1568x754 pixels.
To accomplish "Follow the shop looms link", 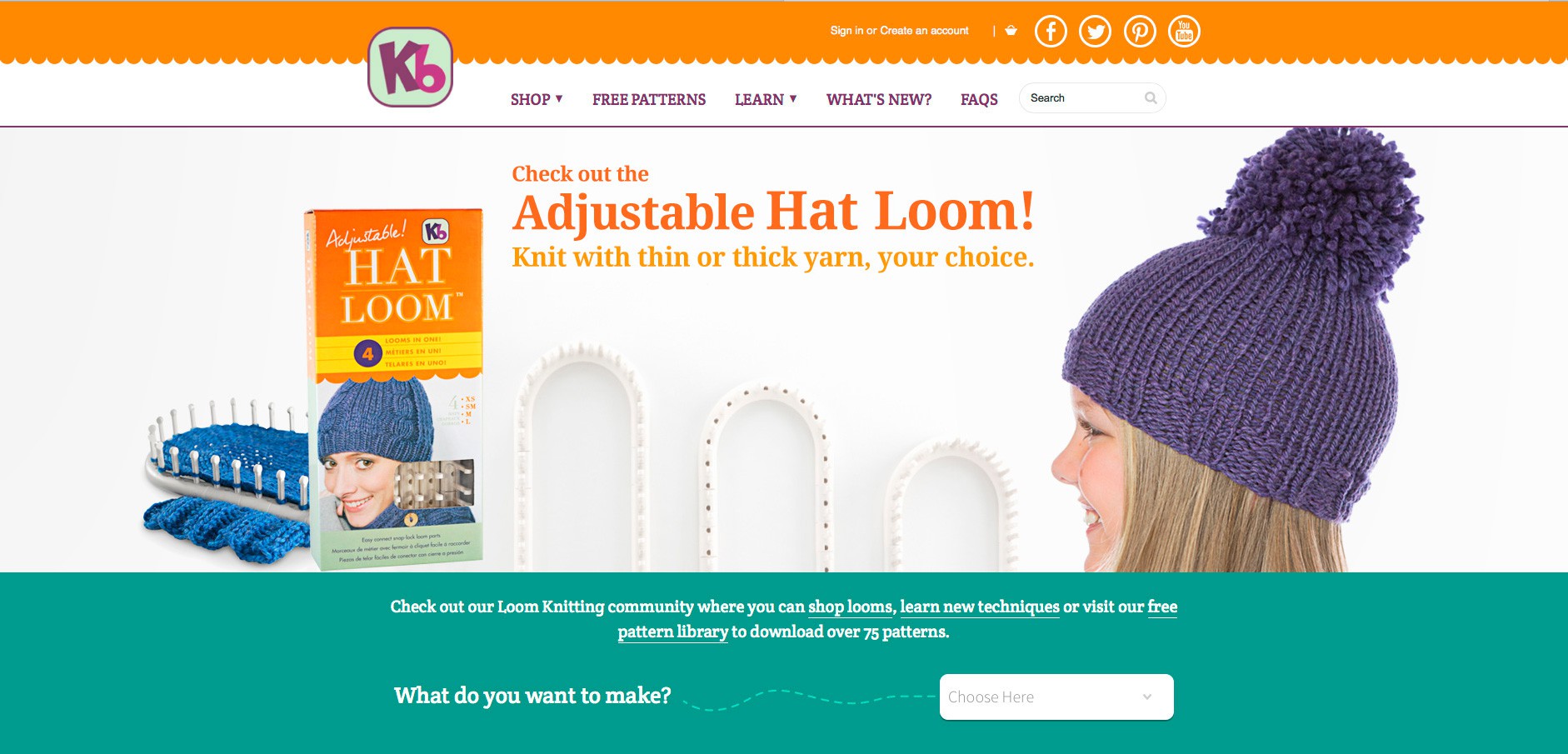I will [x=850, y=607].
